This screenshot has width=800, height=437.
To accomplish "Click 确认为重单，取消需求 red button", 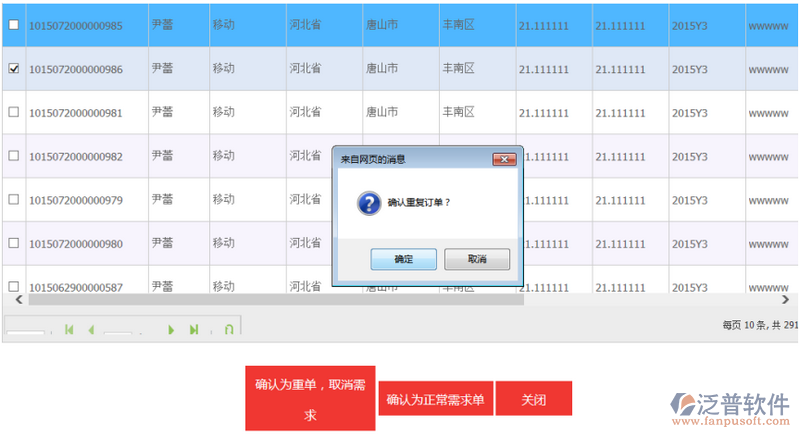I will (x=310, y=399).
